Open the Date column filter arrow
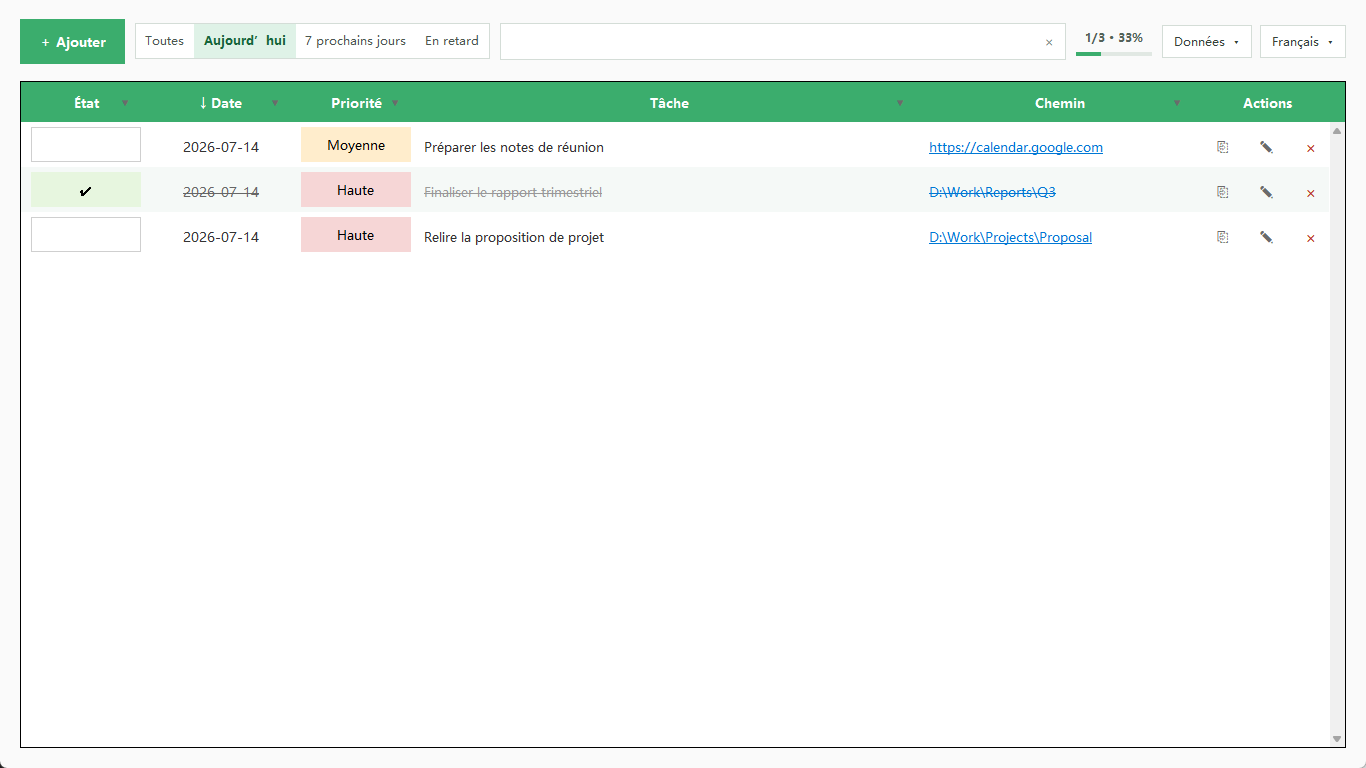 pos(275,103)
